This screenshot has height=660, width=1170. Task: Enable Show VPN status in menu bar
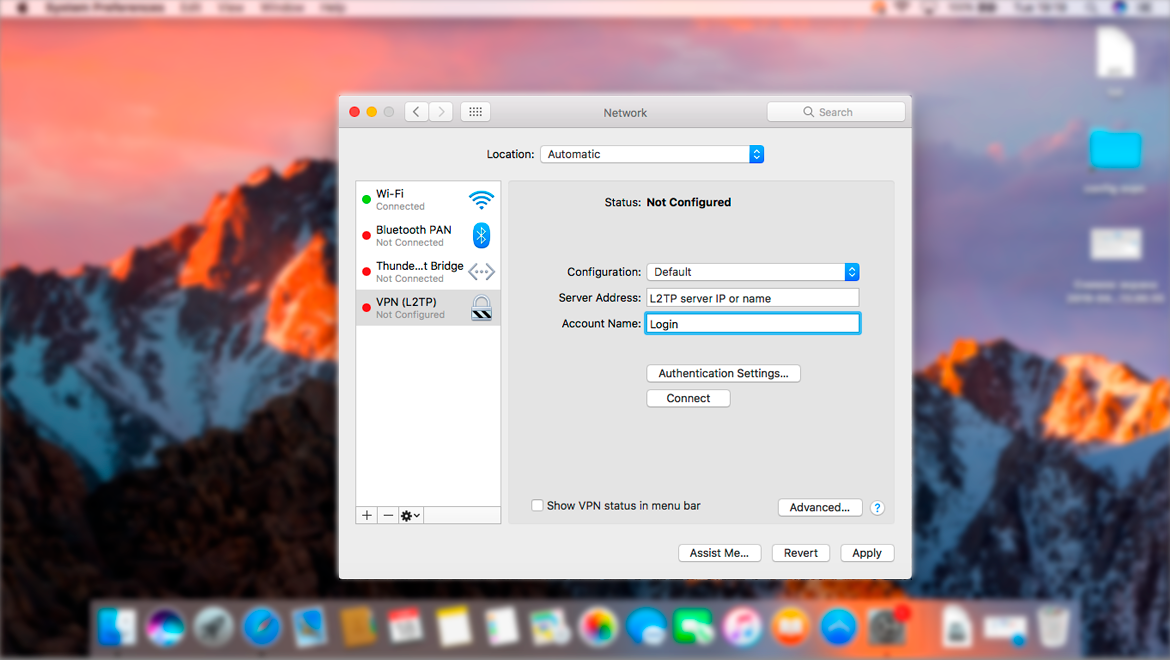coord(537,506)
